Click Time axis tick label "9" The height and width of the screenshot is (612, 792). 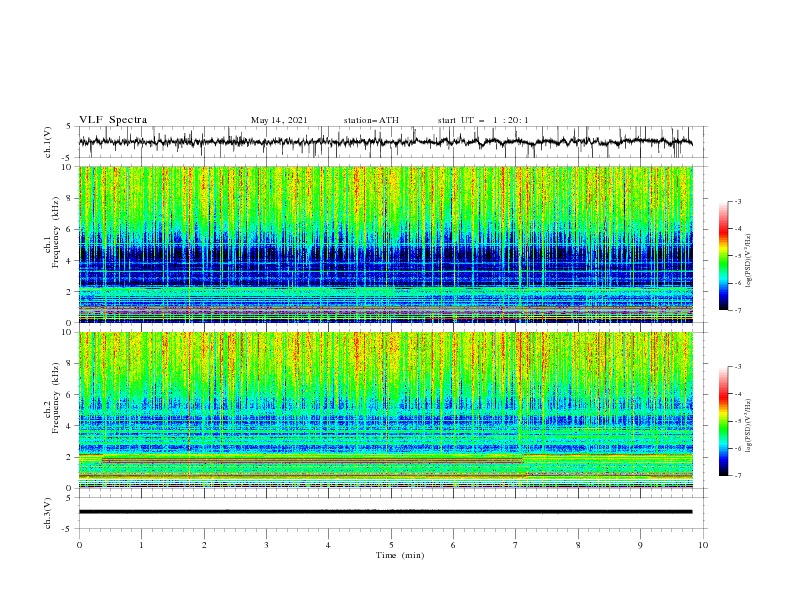pos(640,545)
